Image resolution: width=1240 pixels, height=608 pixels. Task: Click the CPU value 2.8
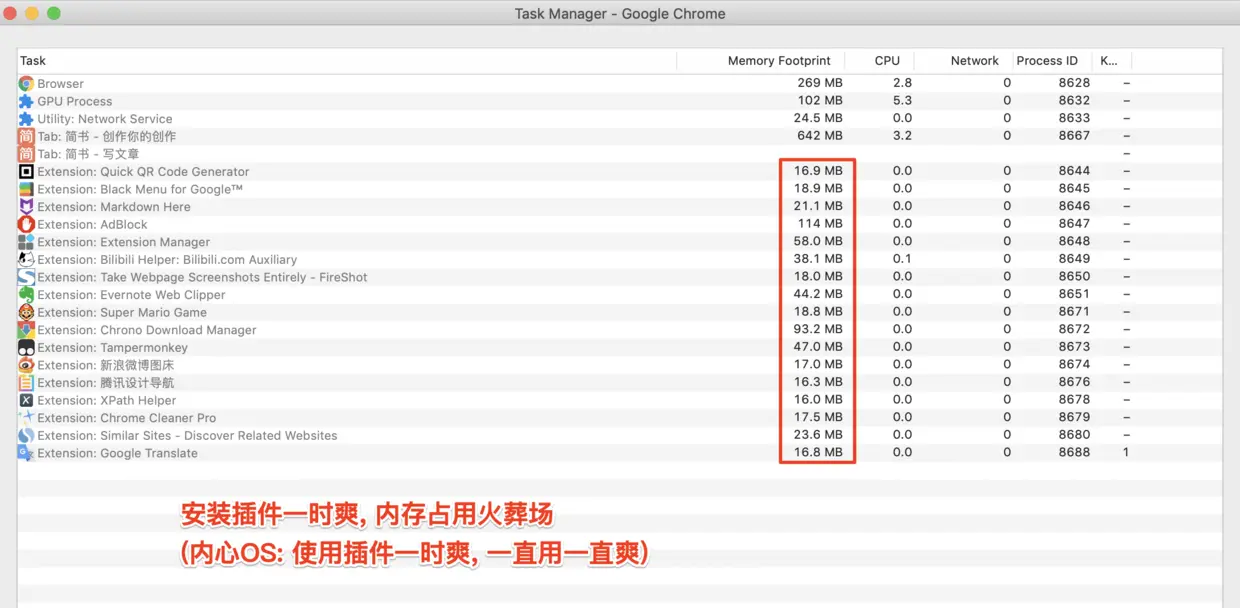(x=903, y=83)
